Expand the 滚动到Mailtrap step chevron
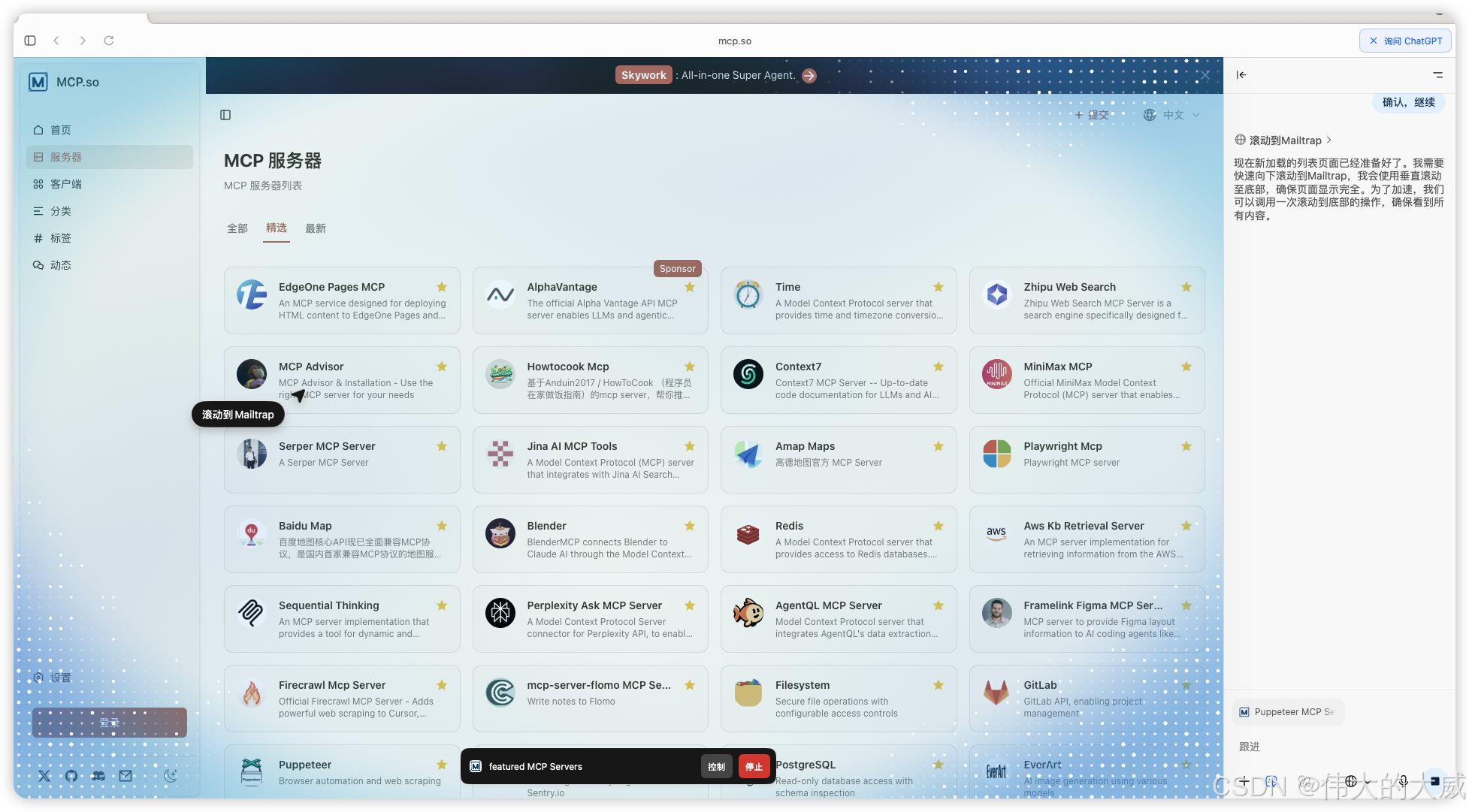The height and width of the screenshot is (812, 1469). point(1328,140)
